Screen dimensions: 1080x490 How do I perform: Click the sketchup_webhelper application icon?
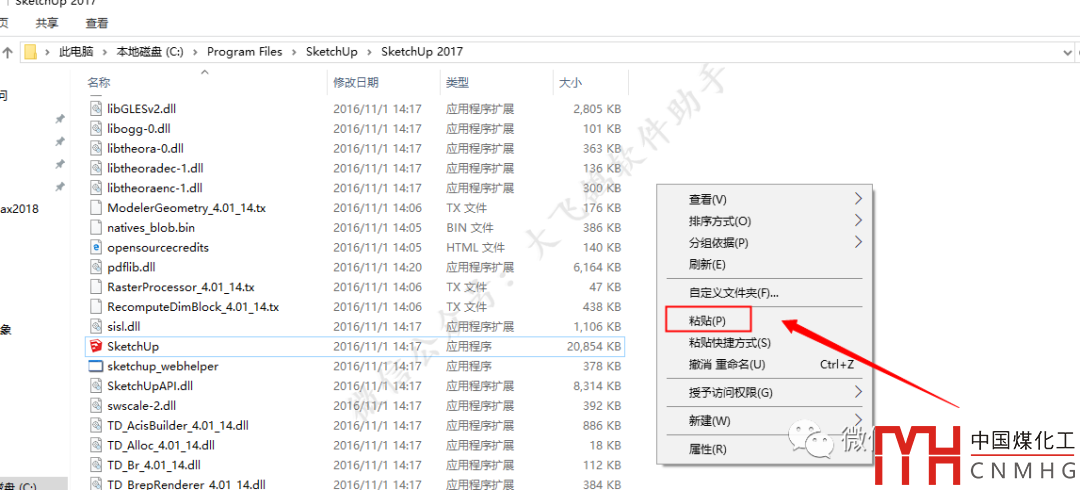[96, 366]
